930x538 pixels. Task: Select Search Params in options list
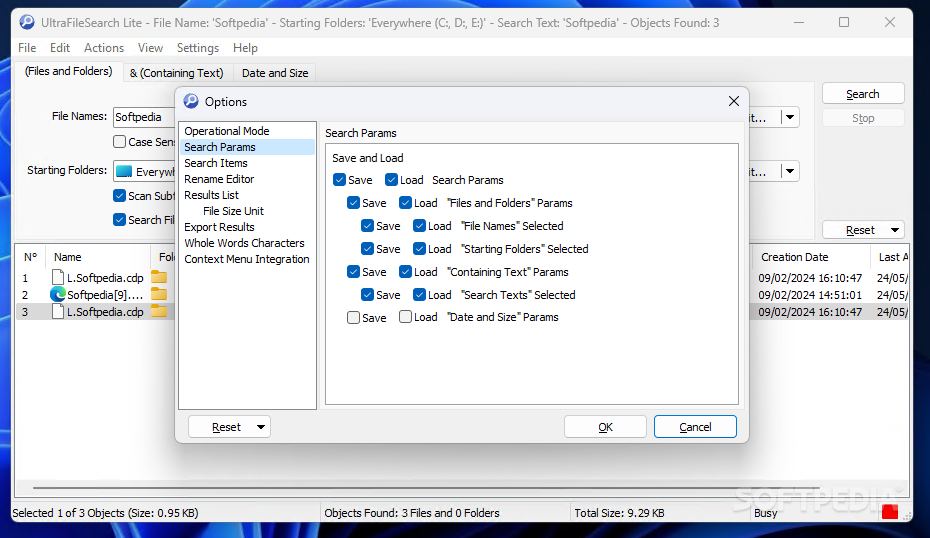point(247,147)
